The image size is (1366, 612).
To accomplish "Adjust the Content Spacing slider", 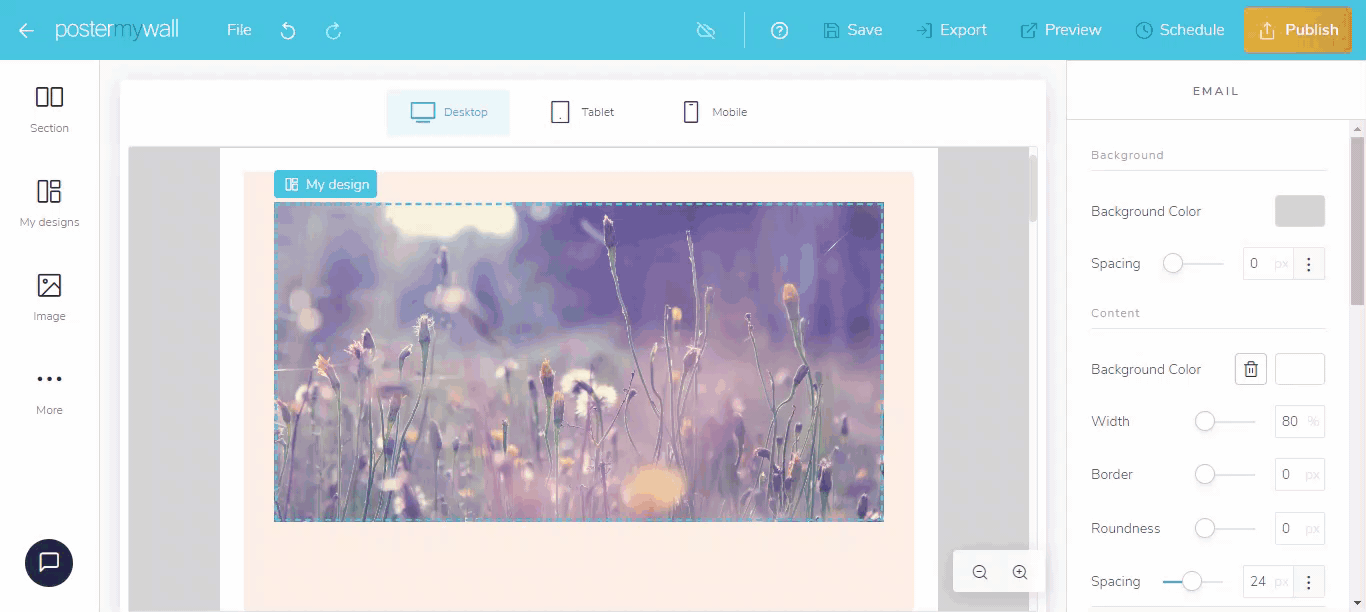I will tap(1193, 581).
